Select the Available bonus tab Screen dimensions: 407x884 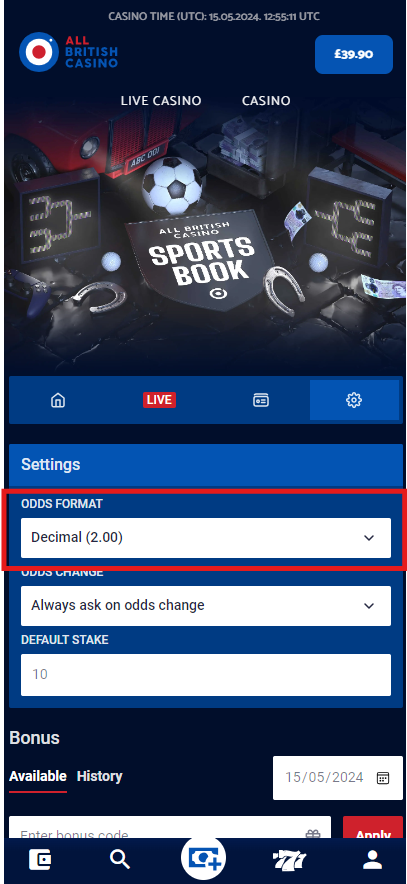[38, 776]
